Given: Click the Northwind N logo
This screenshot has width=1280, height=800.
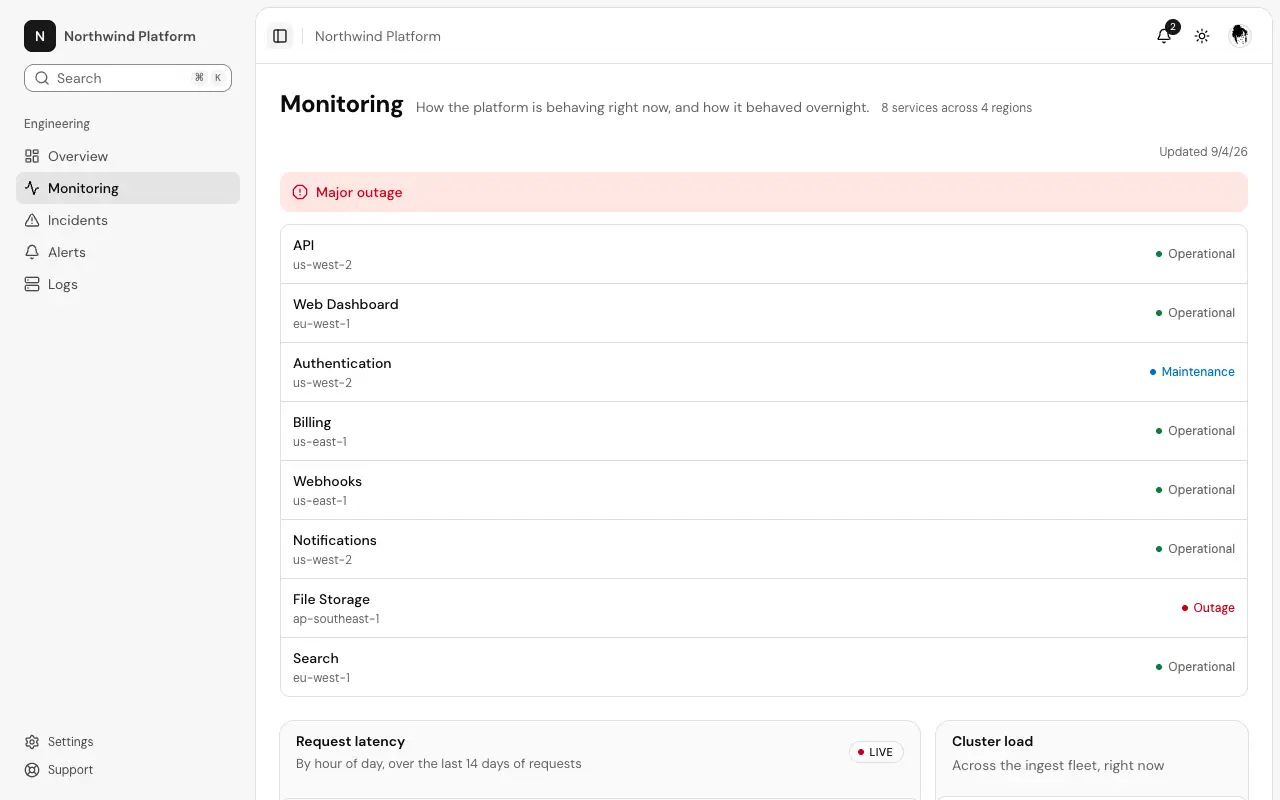Looking at the screenshot, I should (x=40, y=36).
